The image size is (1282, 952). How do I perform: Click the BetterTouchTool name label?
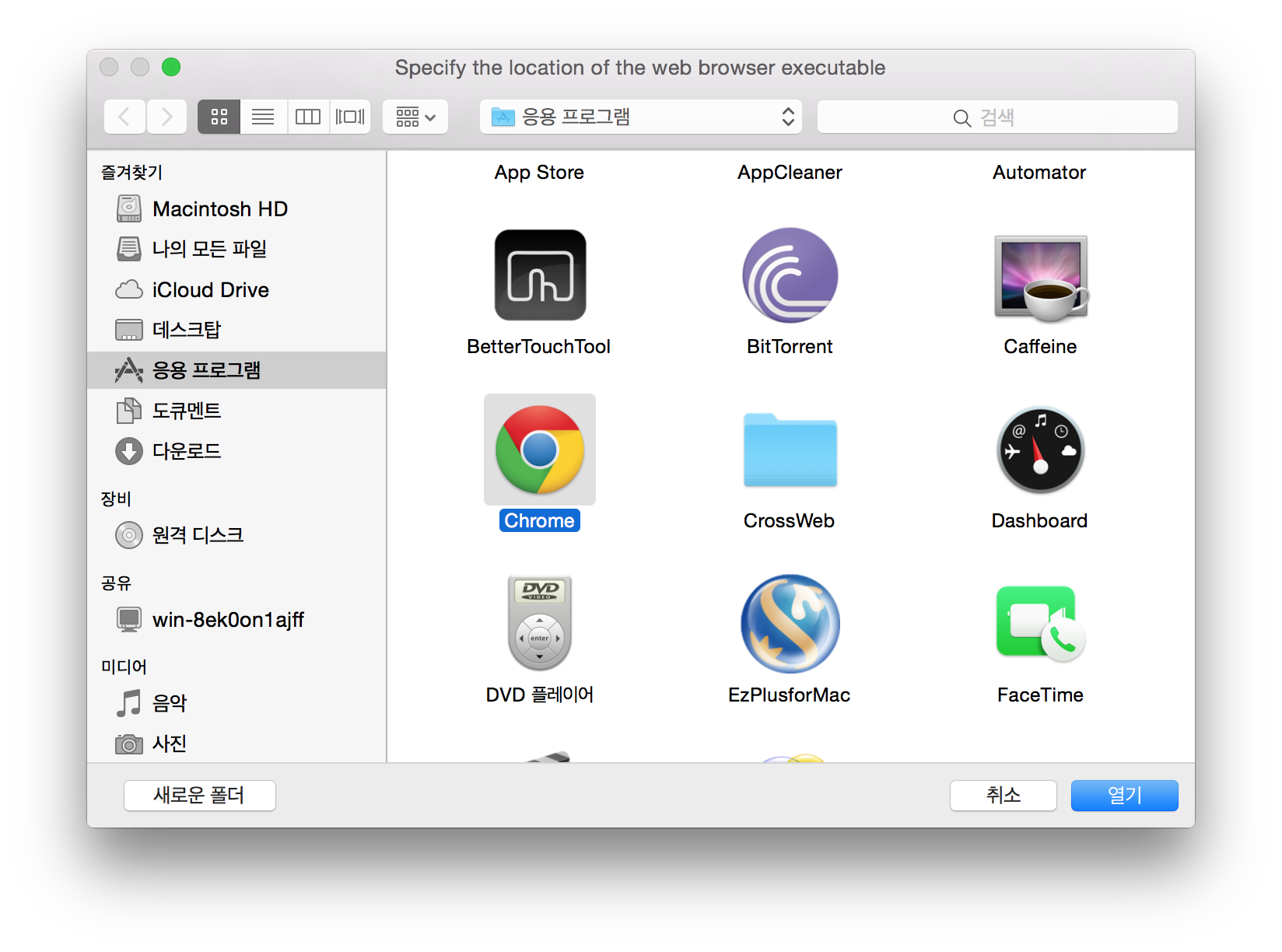pyautogui.click(x=539, y=347)
